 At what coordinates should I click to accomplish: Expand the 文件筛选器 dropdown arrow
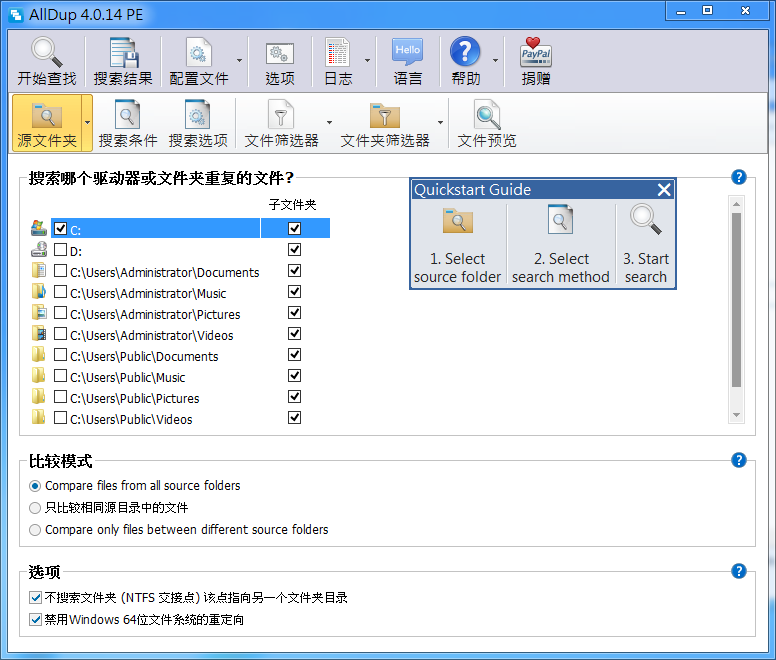coord(329,122)
